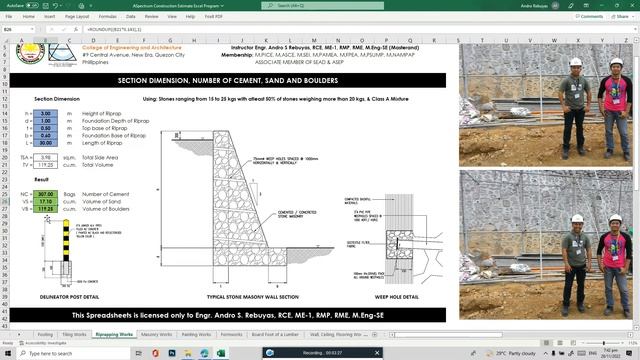Click Accessibility: Investigate in status bar
Screen dimensions: 640x360
[x=43, y=343]
